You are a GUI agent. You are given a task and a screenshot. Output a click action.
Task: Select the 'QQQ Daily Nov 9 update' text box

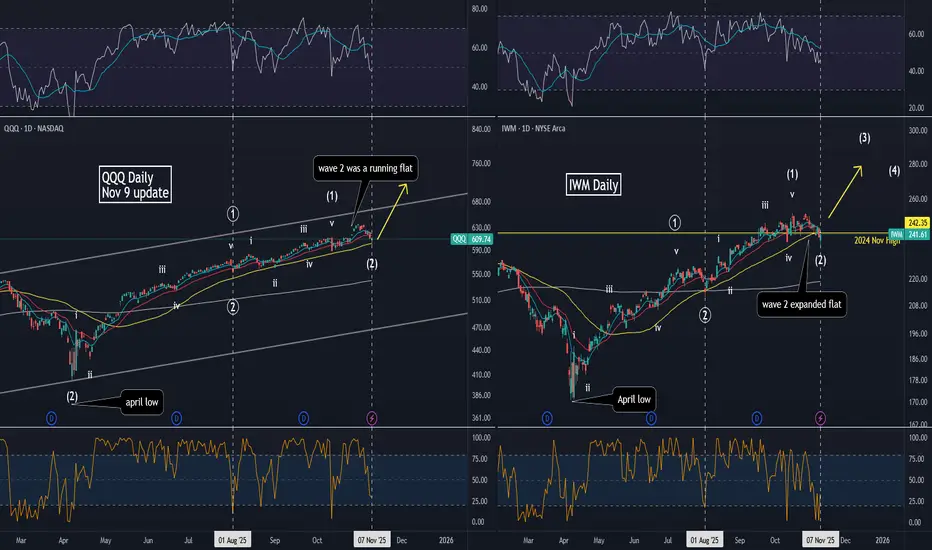point(135,184)
